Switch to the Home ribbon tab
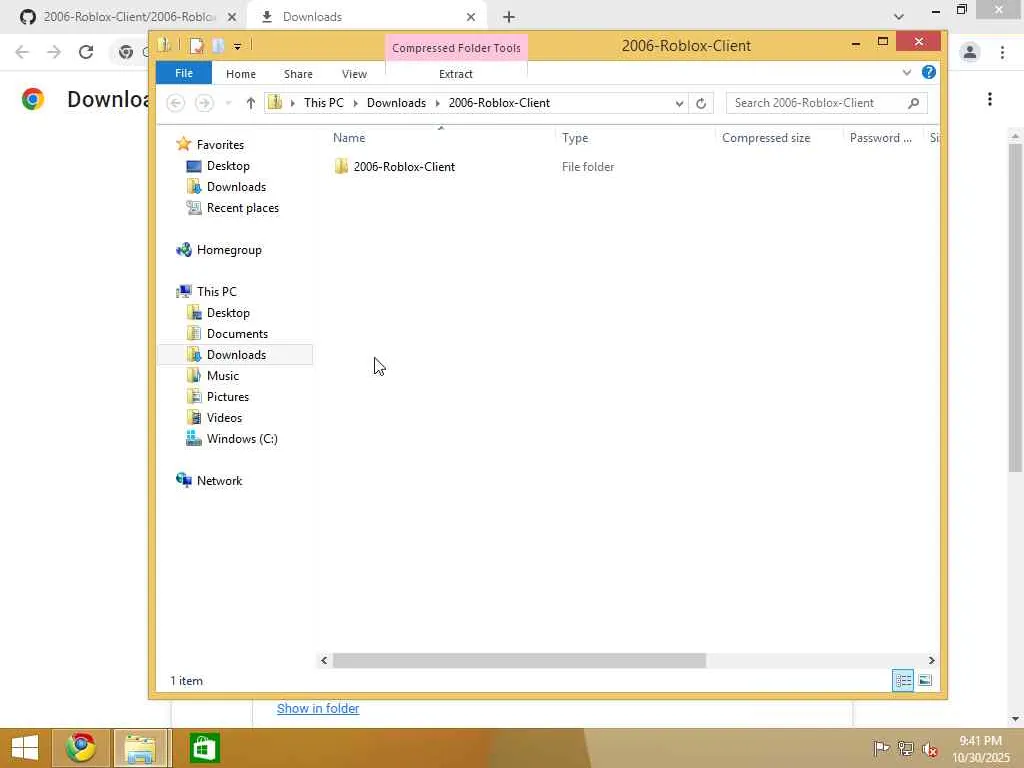1024x768 pixels. point(240,74)
